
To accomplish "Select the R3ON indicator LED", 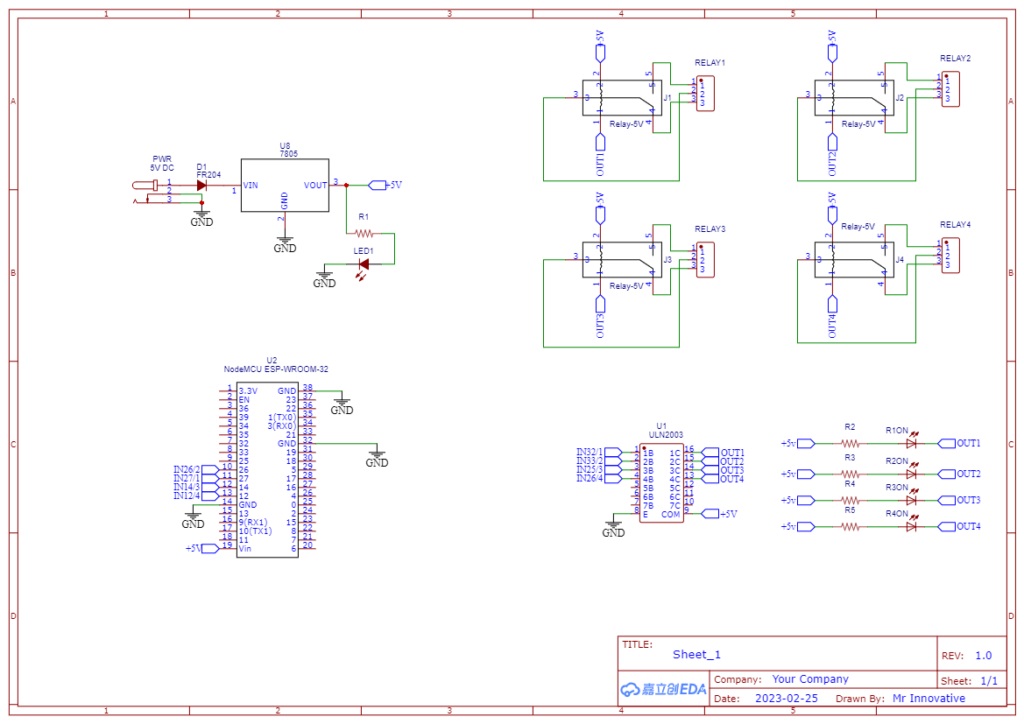I will click(912, 499).
